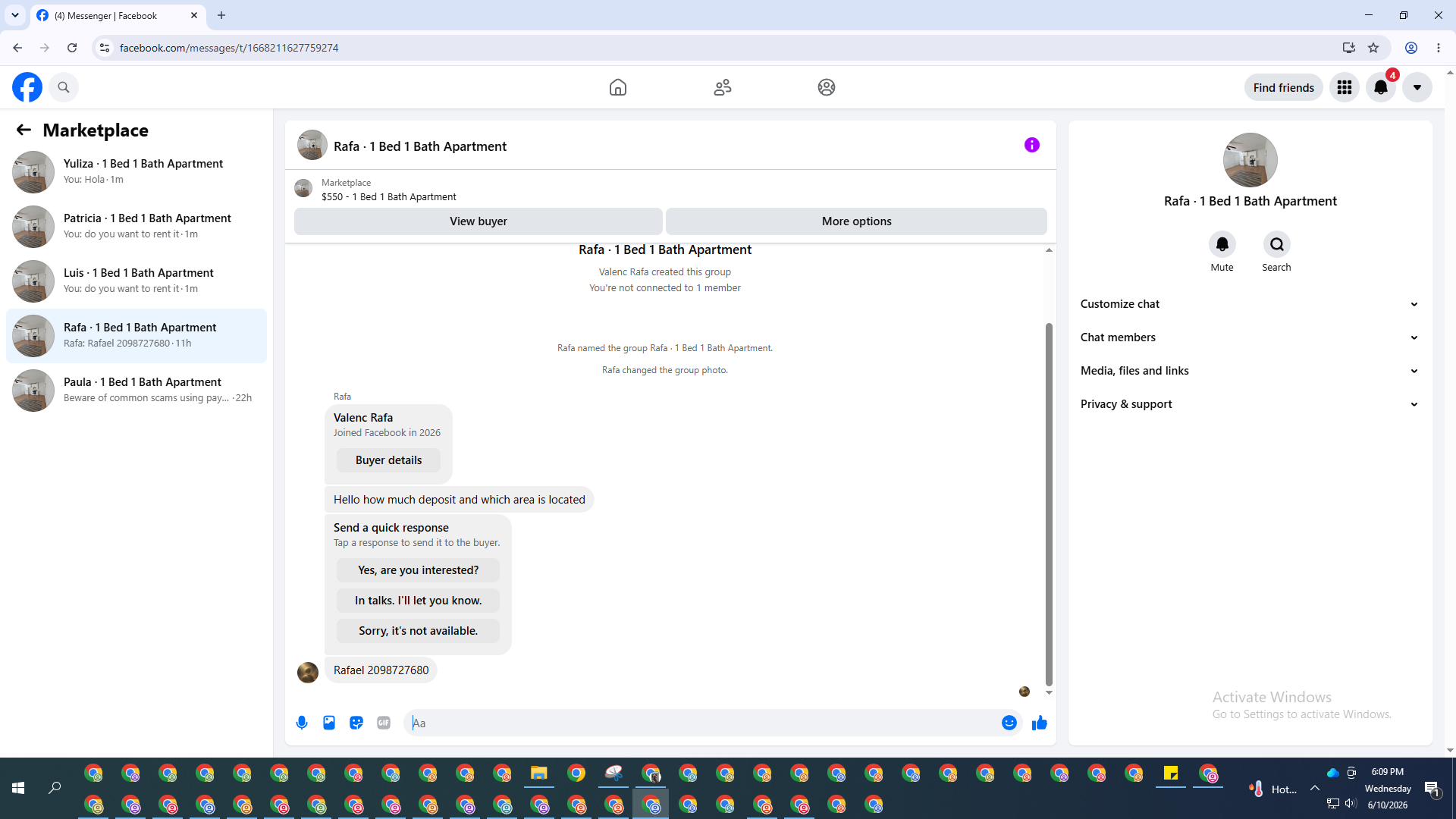Expand Media, files and links section
This screenshot has width=1456, height=819.
tap(1250, 371)
